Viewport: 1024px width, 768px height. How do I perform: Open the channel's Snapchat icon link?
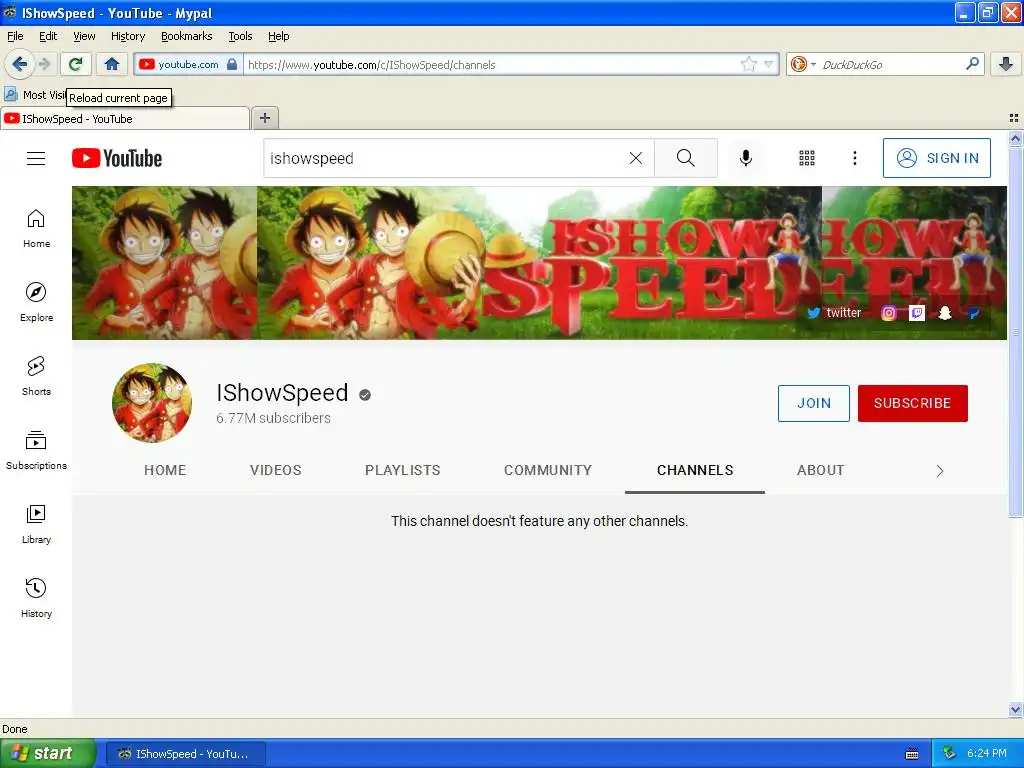click(945, 313)
